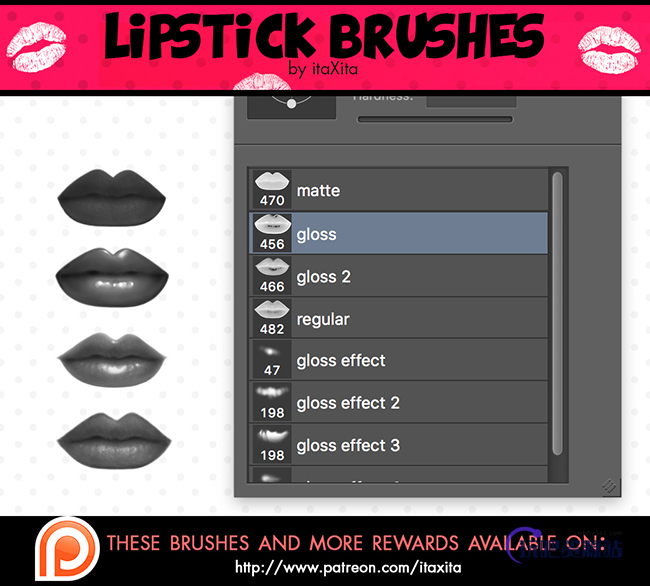The height and width of the screenshot is (586, 650).
Task: Pick the gloss effect 3 brush
Action: click(398, 445)
